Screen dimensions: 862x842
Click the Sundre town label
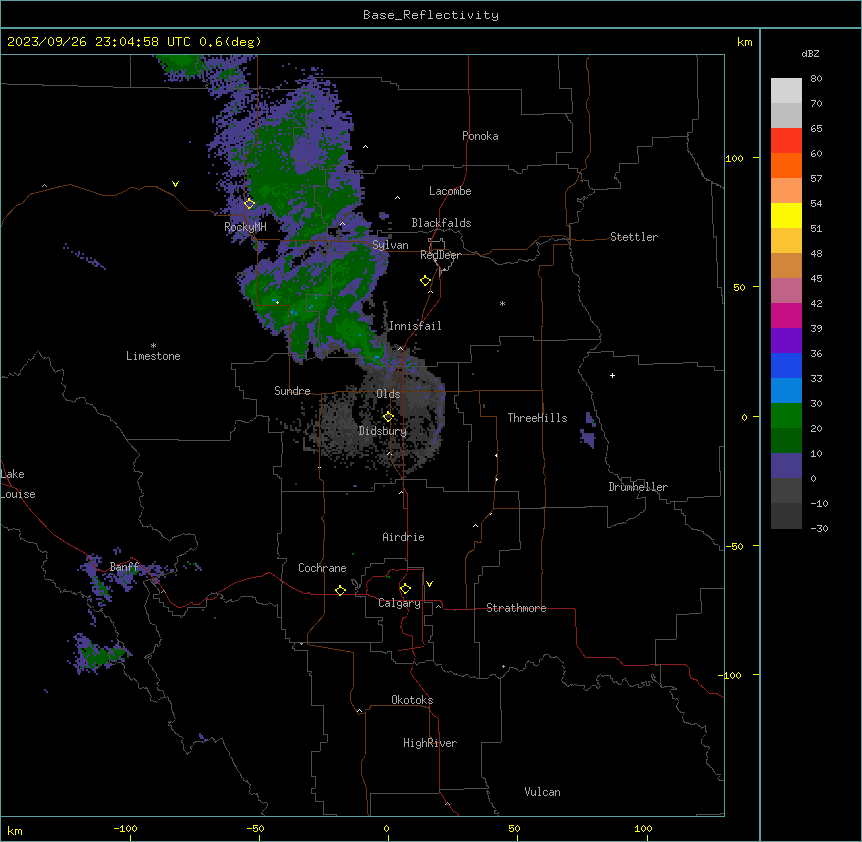coord(292,391)
